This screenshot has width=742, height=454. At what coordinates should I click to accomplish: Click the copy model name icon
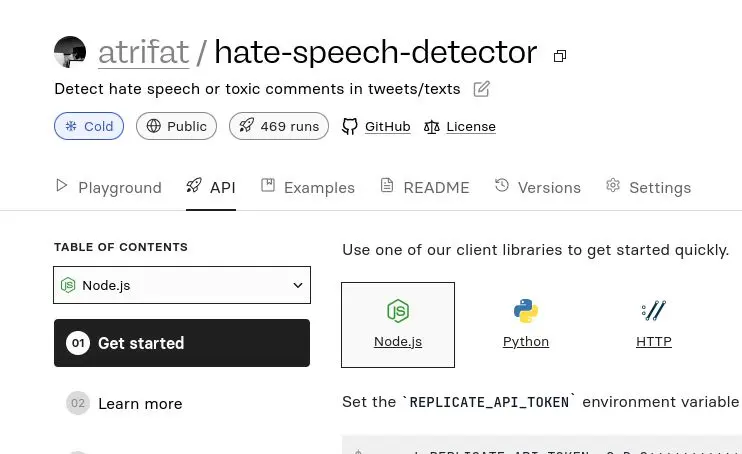click(560, 56)
